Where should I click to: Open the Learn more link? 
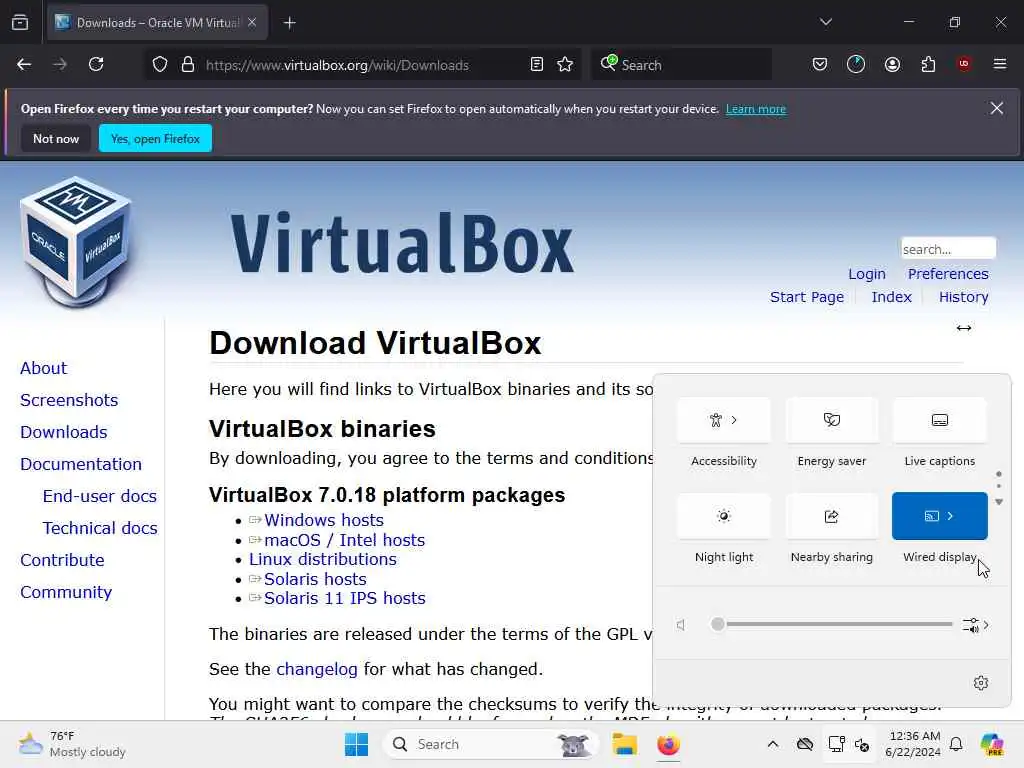point(756,109)
